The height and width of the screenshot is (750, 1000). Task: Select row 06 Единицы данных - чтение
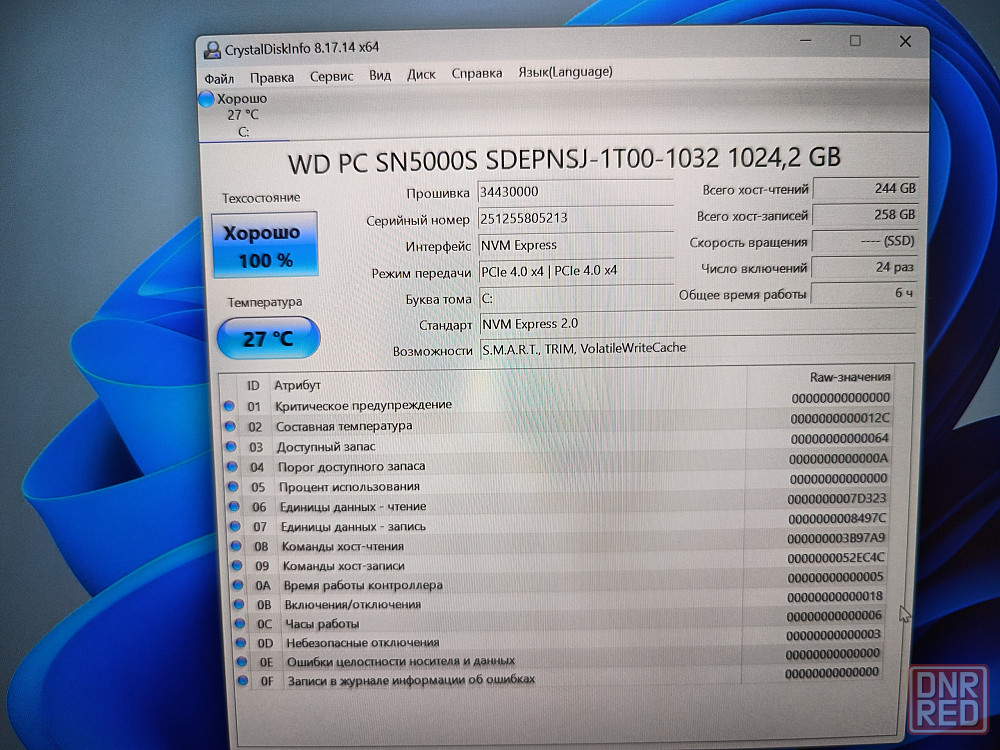[557, 503]
